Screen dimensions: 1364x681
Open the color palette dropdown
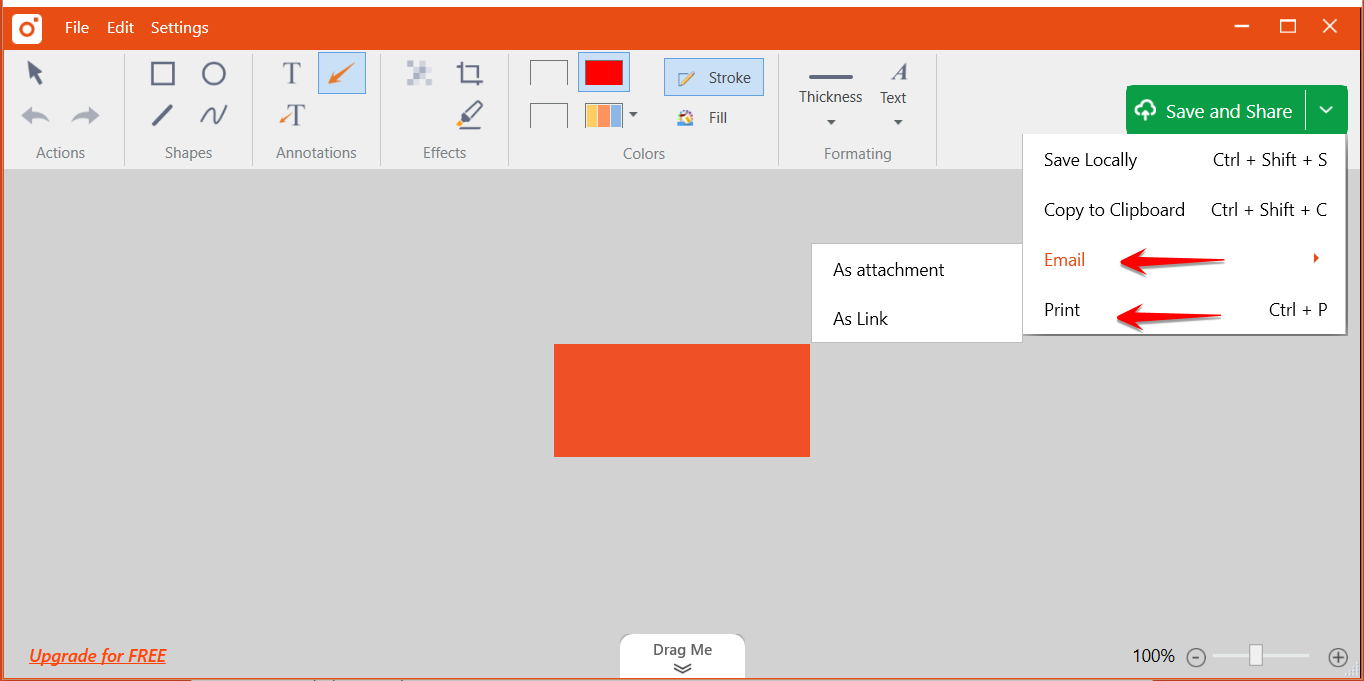pos(633,115)
